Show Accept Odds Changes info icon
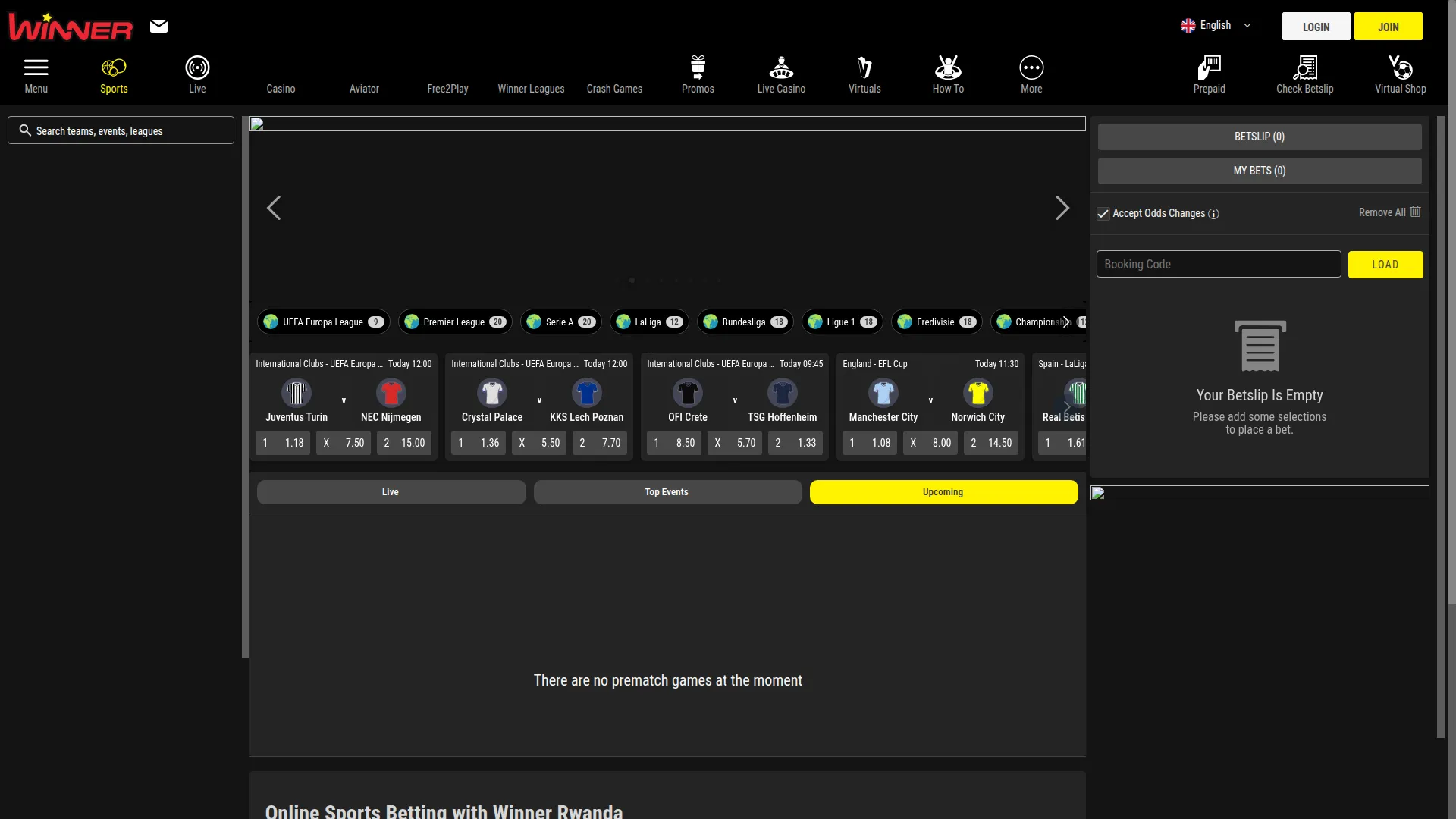 (x=1213, y=214)
